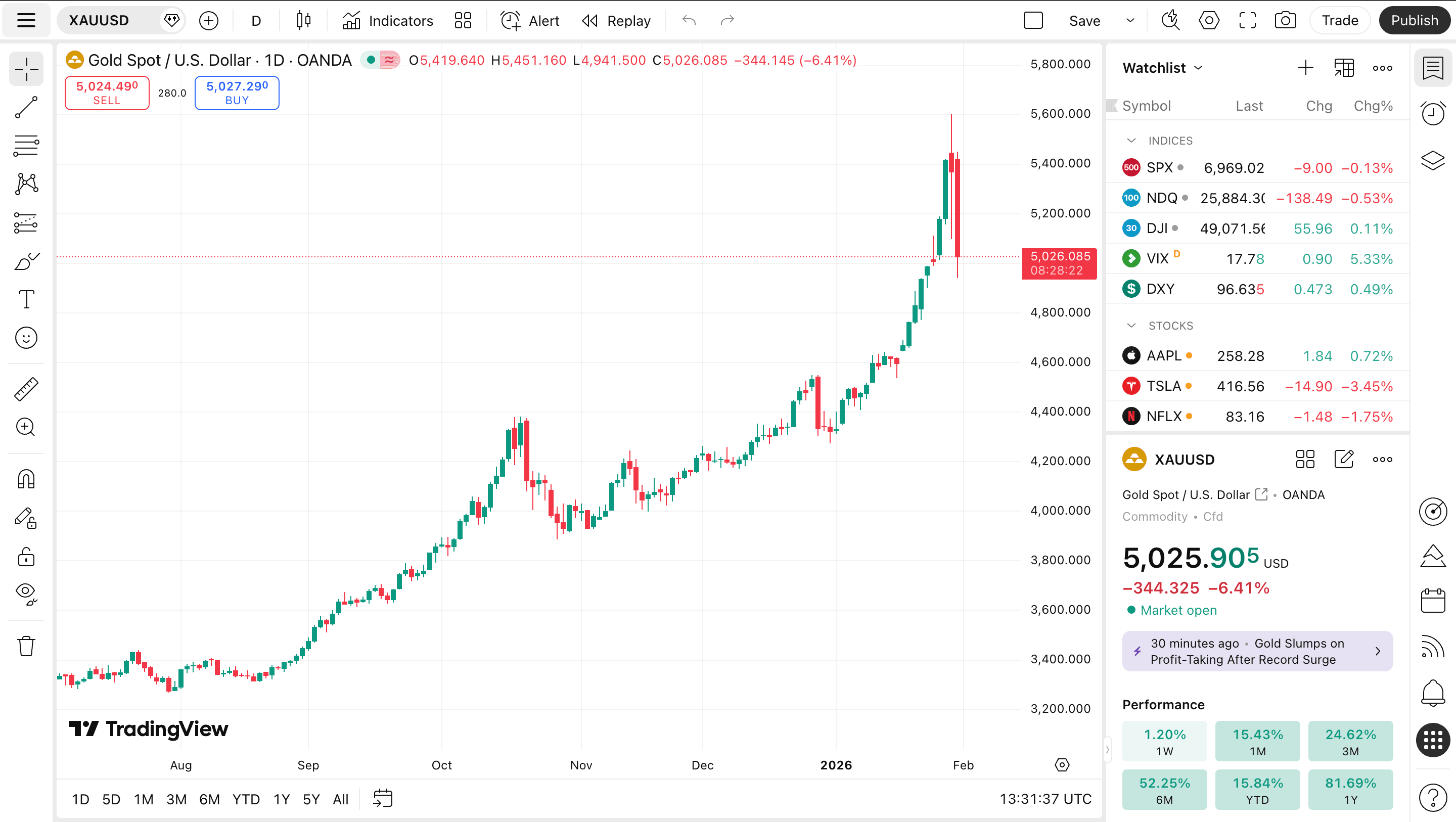
Task: Switch the chart to 1Y timeframe
Action: pos(282,799)
